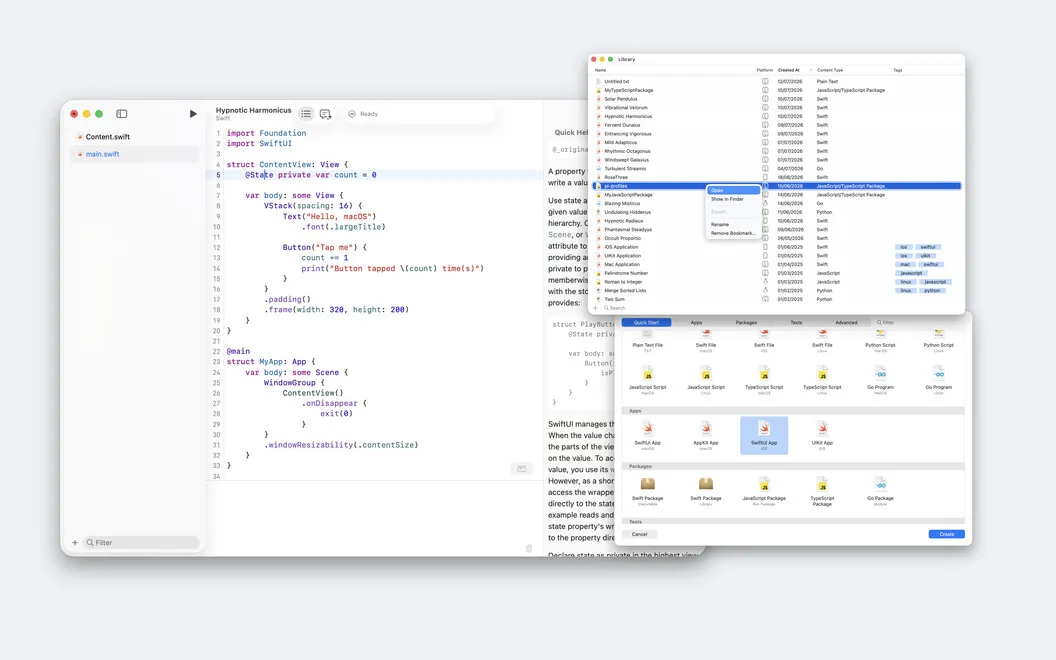Click the Filter field in the editor sidebar
The height and width of the screenshot is (660, 1056).
point(141,543)
